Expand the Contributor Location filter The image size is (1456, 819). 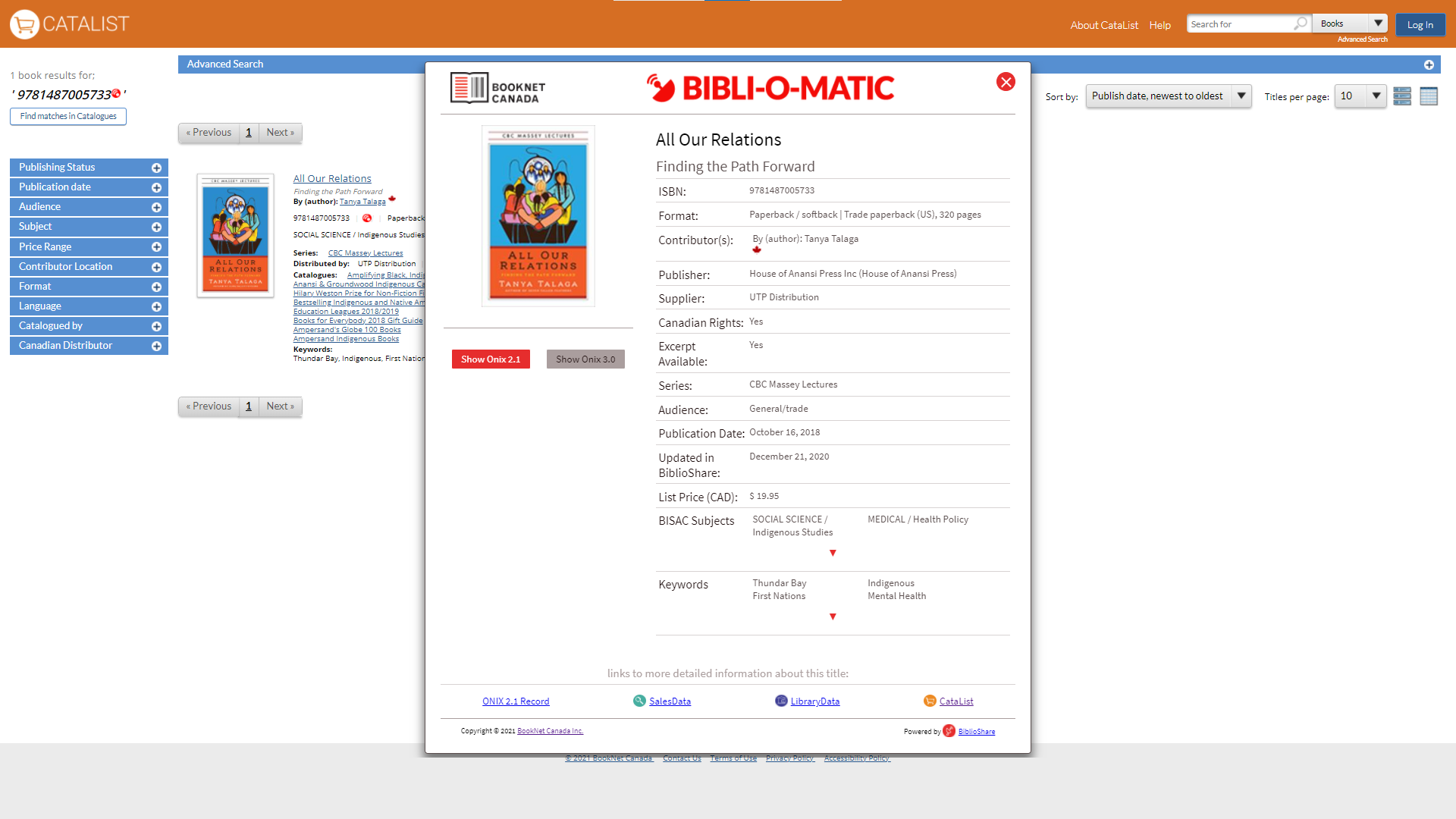coord(89,267)
